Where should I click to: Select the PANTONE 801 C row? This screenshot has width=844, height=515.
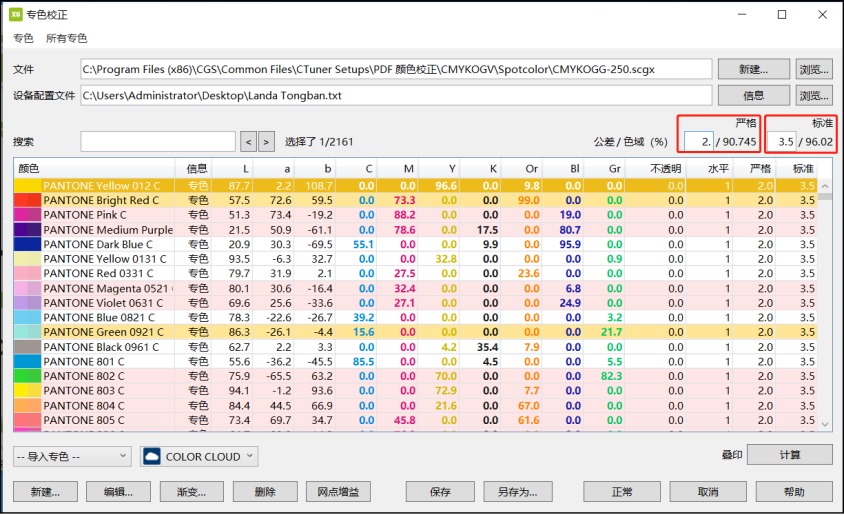click(x=416, y=362)
